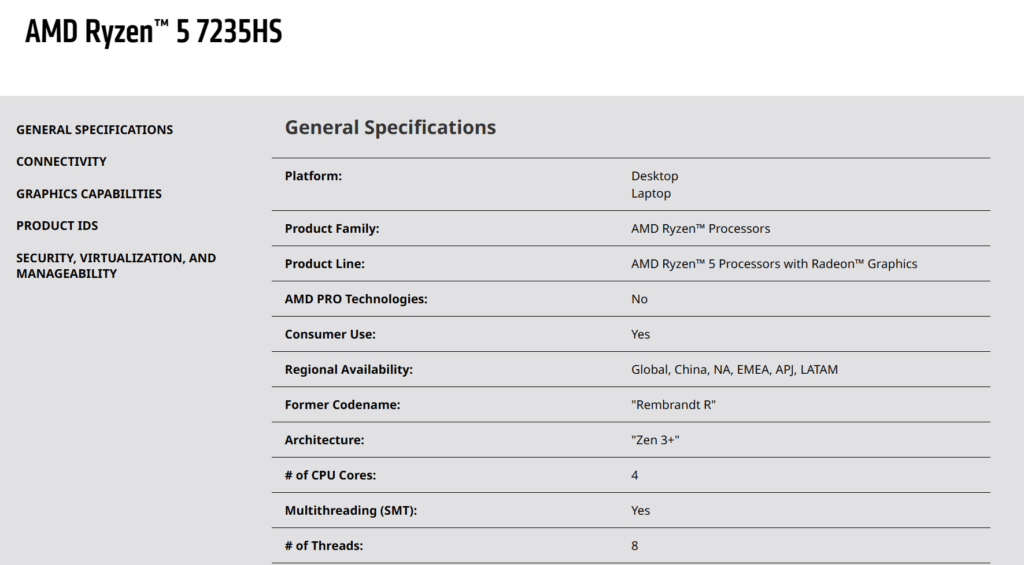This screenshot has width=1024, height=565.
Task: Click Product Line value with Radeon Graphics
Action: (774, 264)
